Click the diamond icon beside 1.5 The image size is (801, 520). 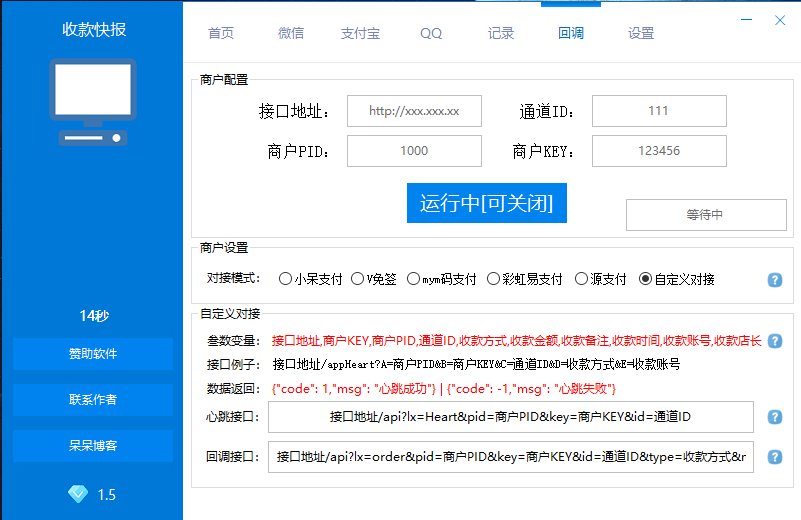coord(77,494)
